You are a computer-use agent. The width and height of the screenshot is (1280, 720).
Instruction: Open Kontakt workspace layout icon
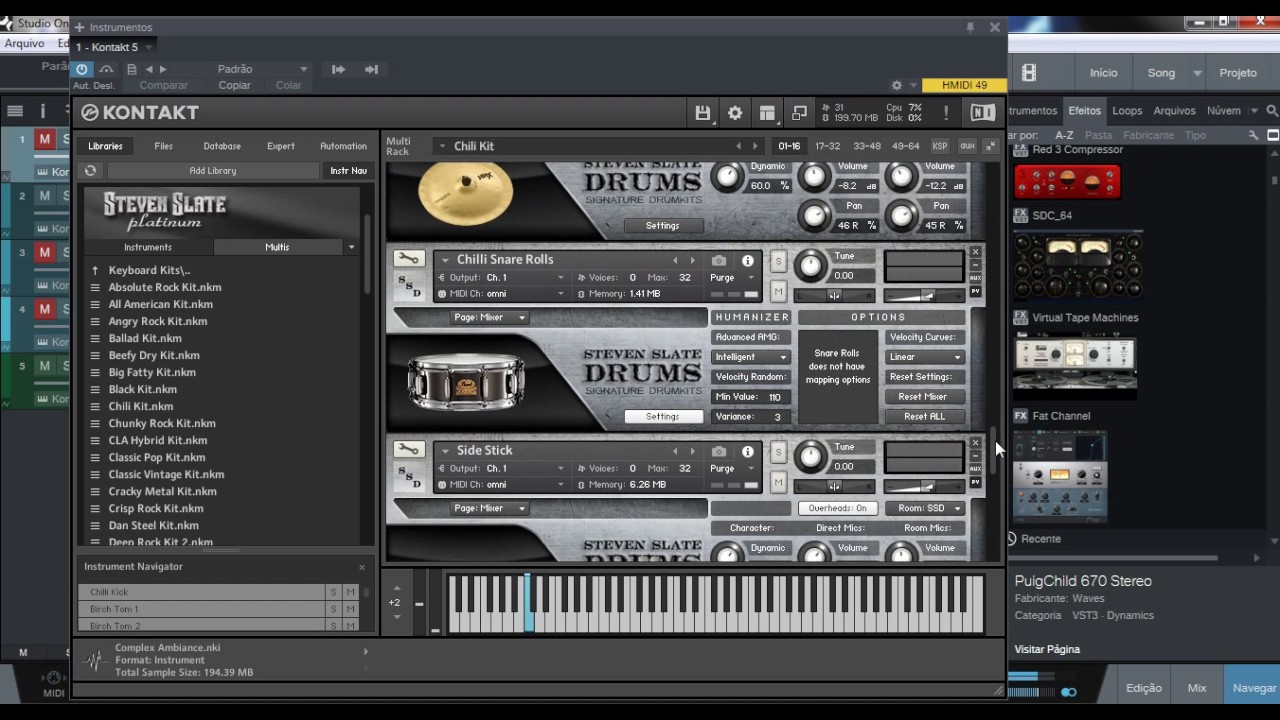click(x=767, y=113)
